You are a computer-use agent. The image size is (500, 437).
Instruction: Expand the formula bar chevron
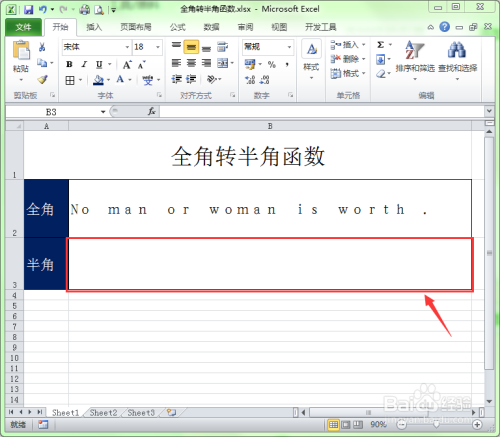coord(489,111)
